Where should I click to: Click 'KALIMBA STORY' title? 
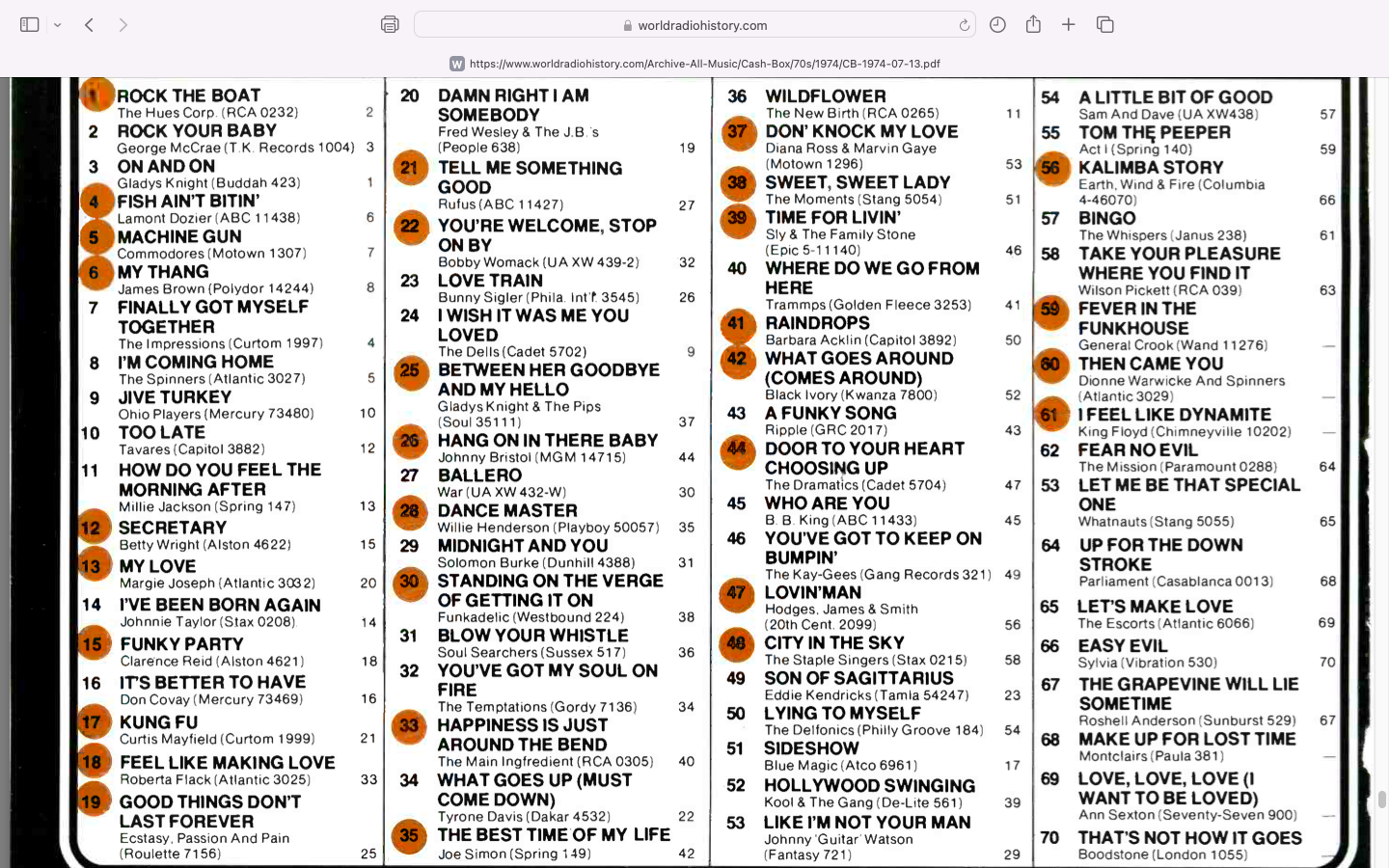coord(1151,167)
